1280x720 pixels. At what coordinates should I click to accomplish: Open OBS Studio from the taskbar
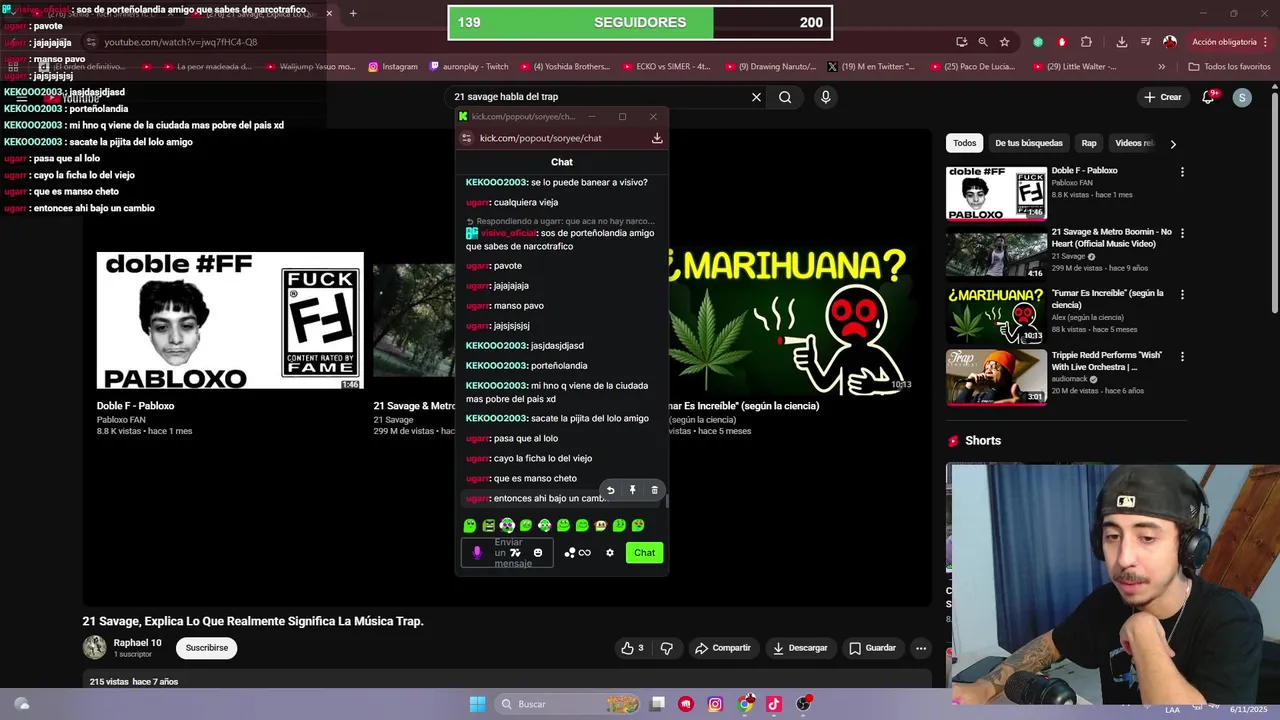[803, 704]
